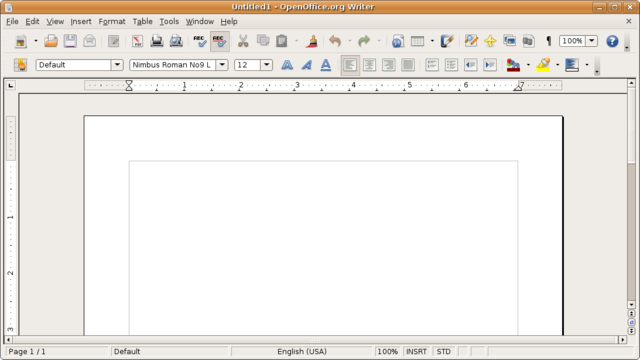
Task: Click the New document icon
Action: 21,41
